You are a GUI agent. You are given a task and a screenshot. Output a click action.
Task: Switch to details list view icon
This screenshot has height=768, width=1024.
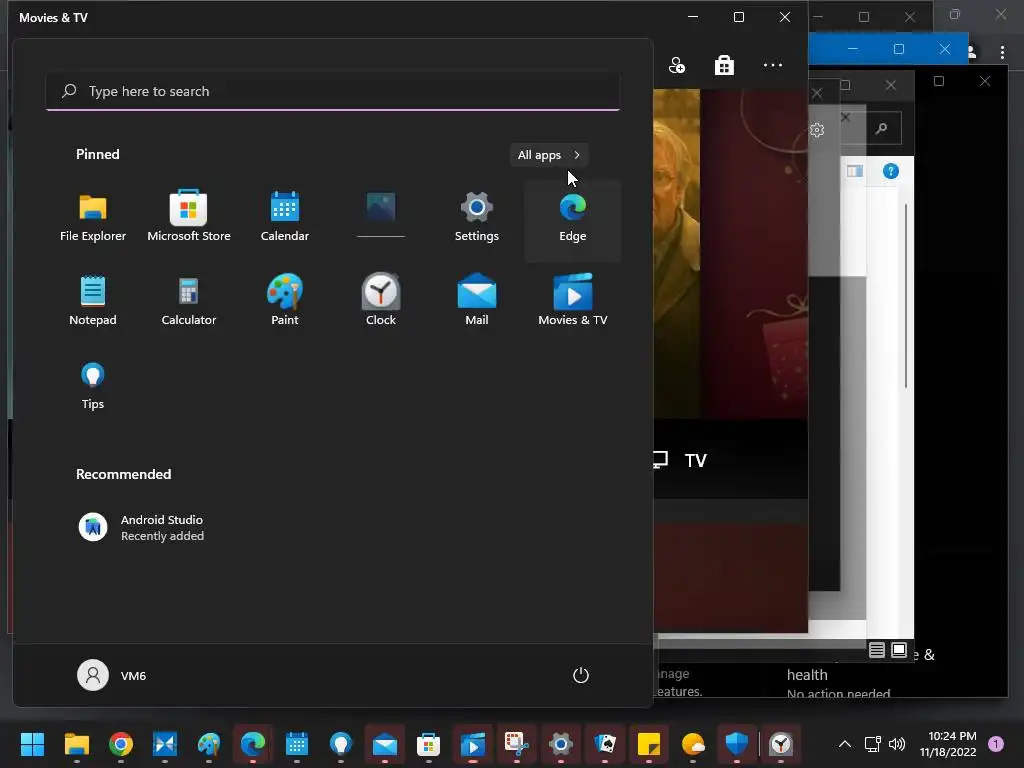[877, 650]
